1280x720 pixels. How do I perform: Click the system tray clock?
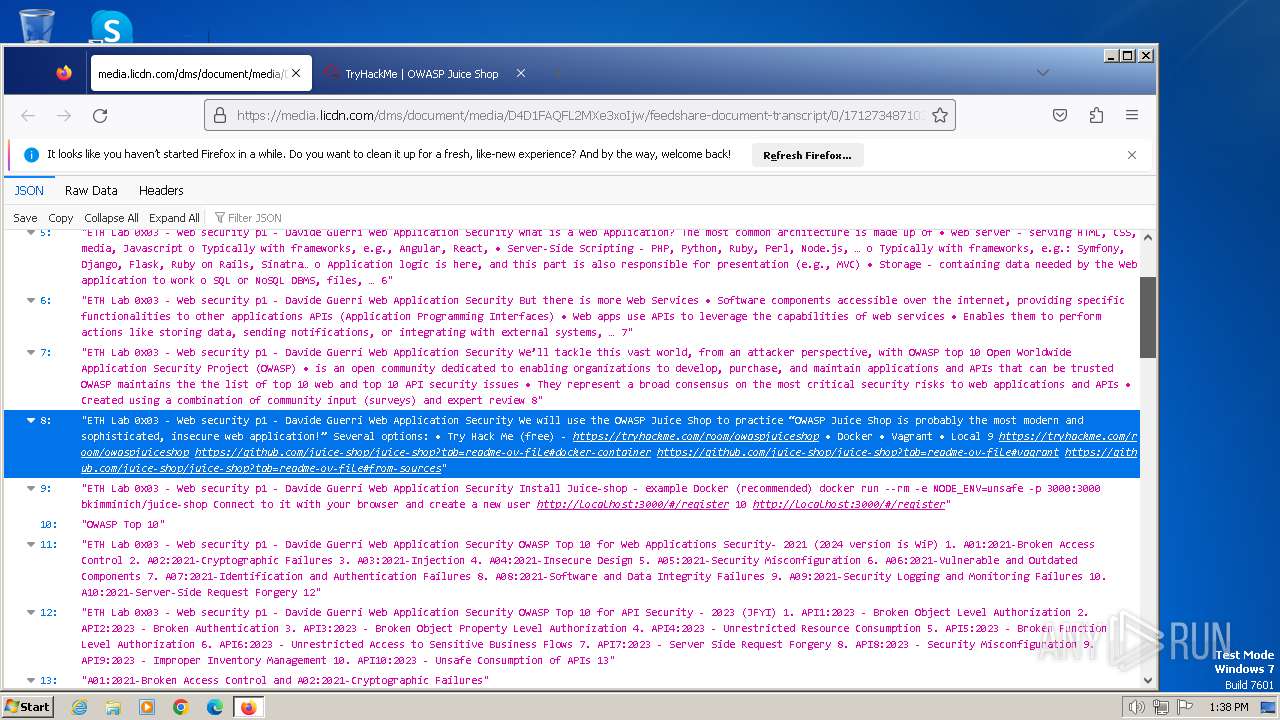1228,707
